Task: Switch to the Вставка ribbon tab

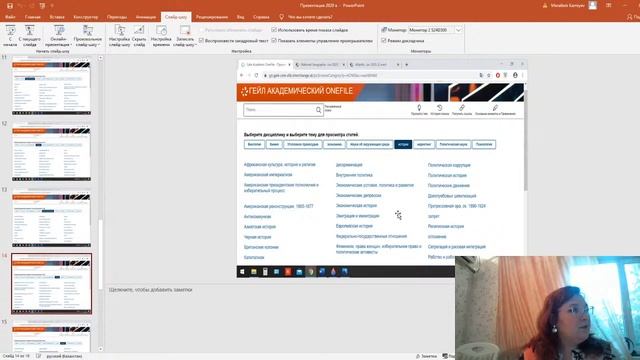Action: click(57, 17)
